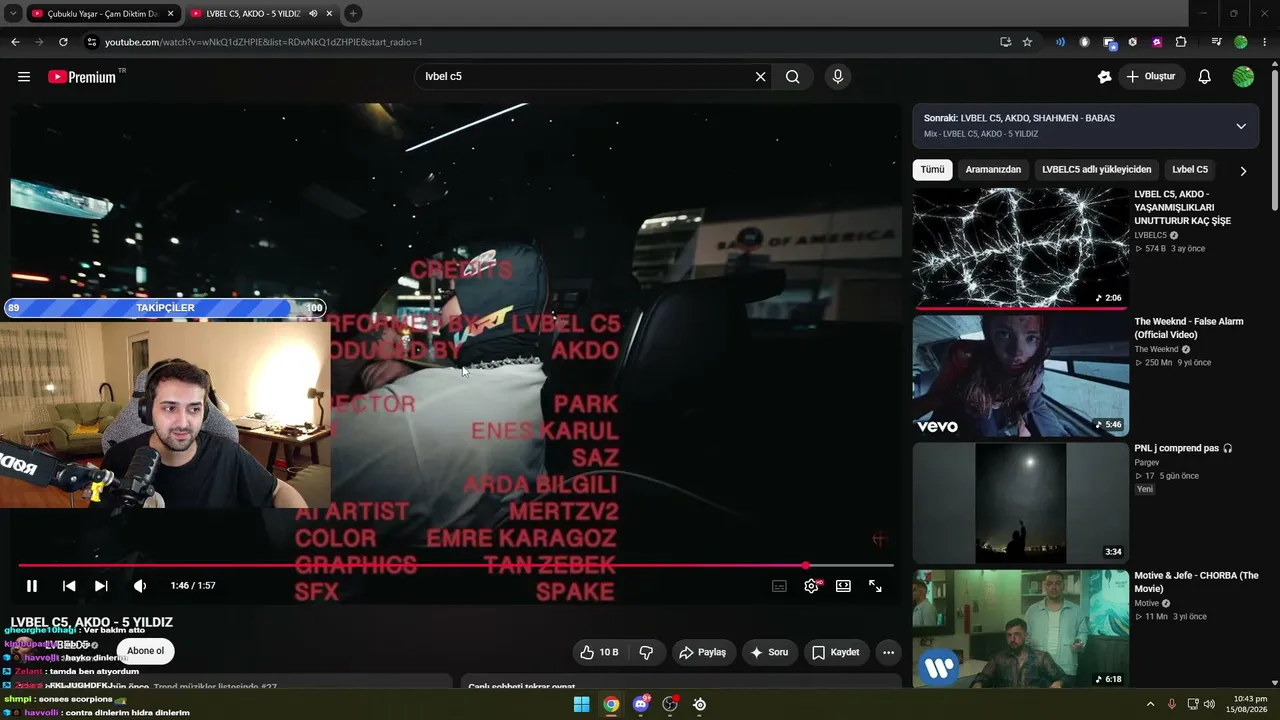Mute the video volume

click(140, 586)
